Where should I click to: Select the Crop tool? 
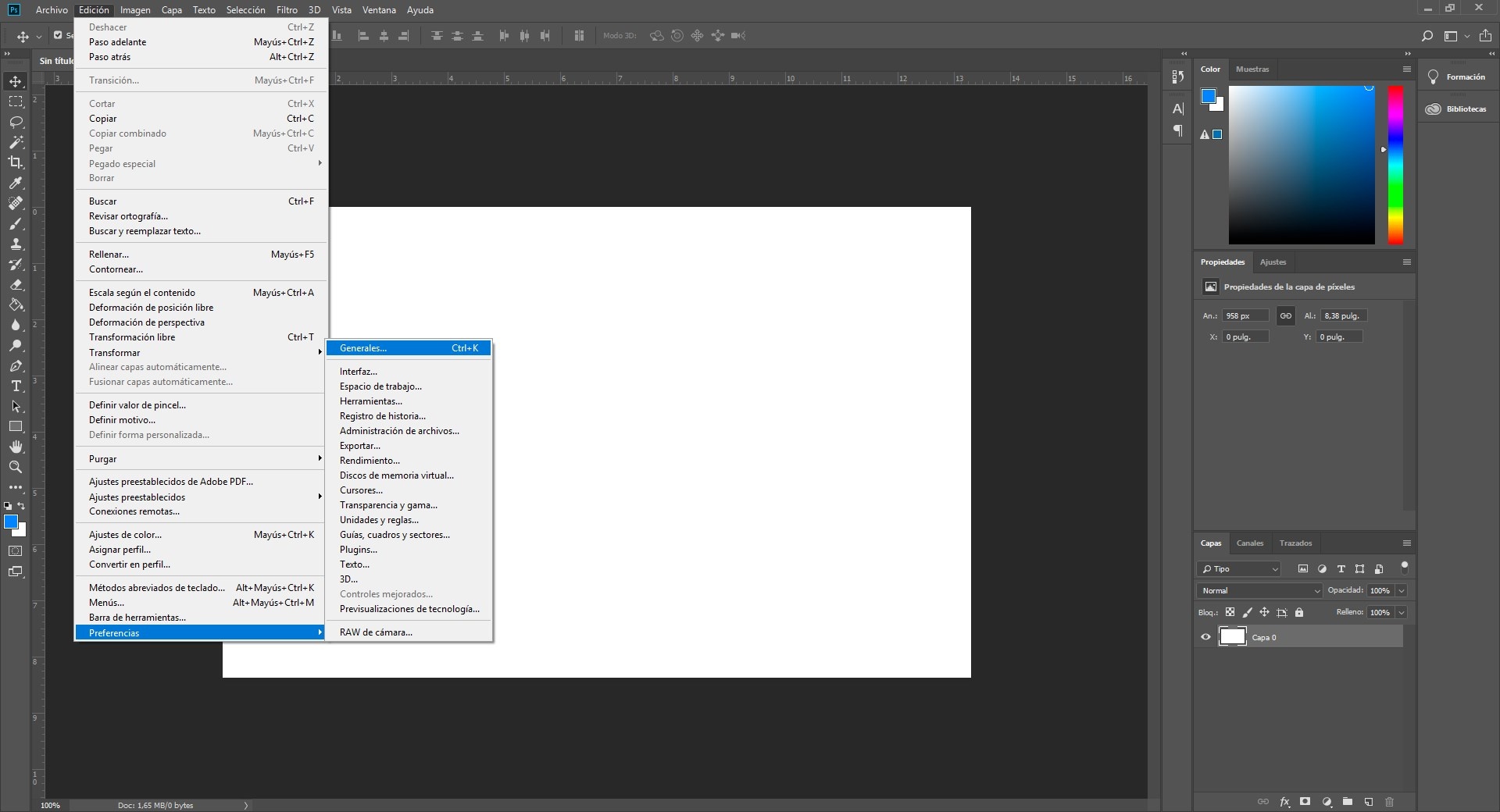click(16, 162)
